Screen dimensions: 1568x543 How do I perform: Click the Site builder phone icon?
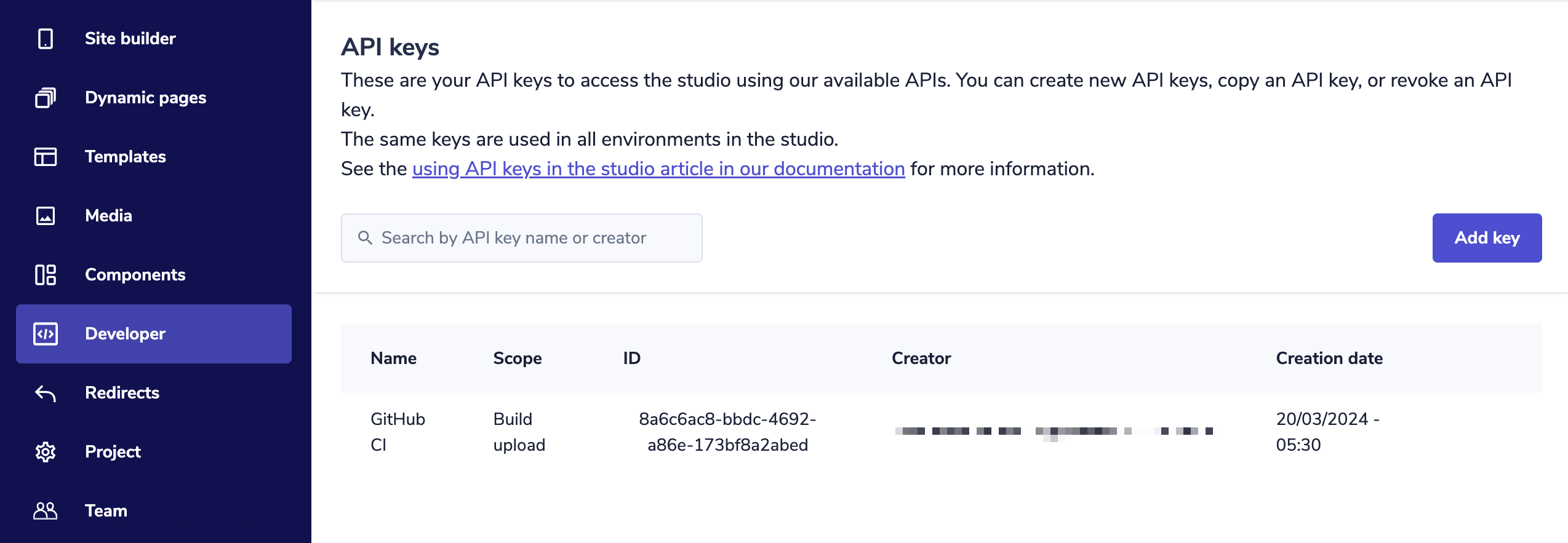(x=45, y=39)
